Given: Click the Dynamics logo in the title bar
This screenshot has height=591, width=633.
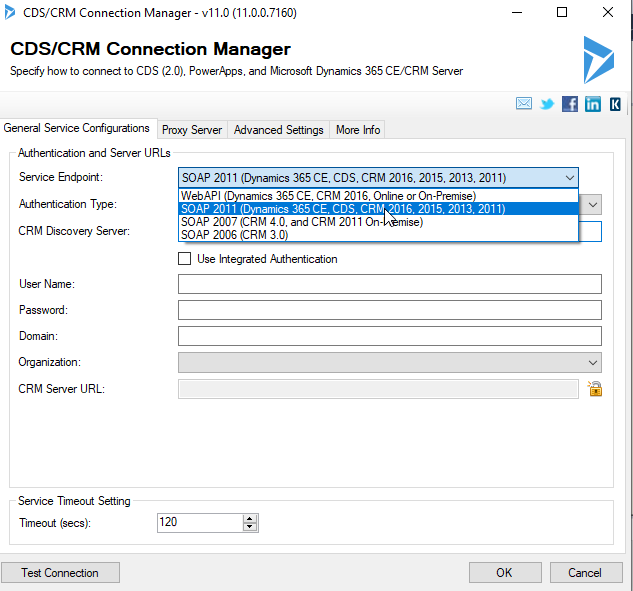Looking at the screenshot, I should point(10,13).
